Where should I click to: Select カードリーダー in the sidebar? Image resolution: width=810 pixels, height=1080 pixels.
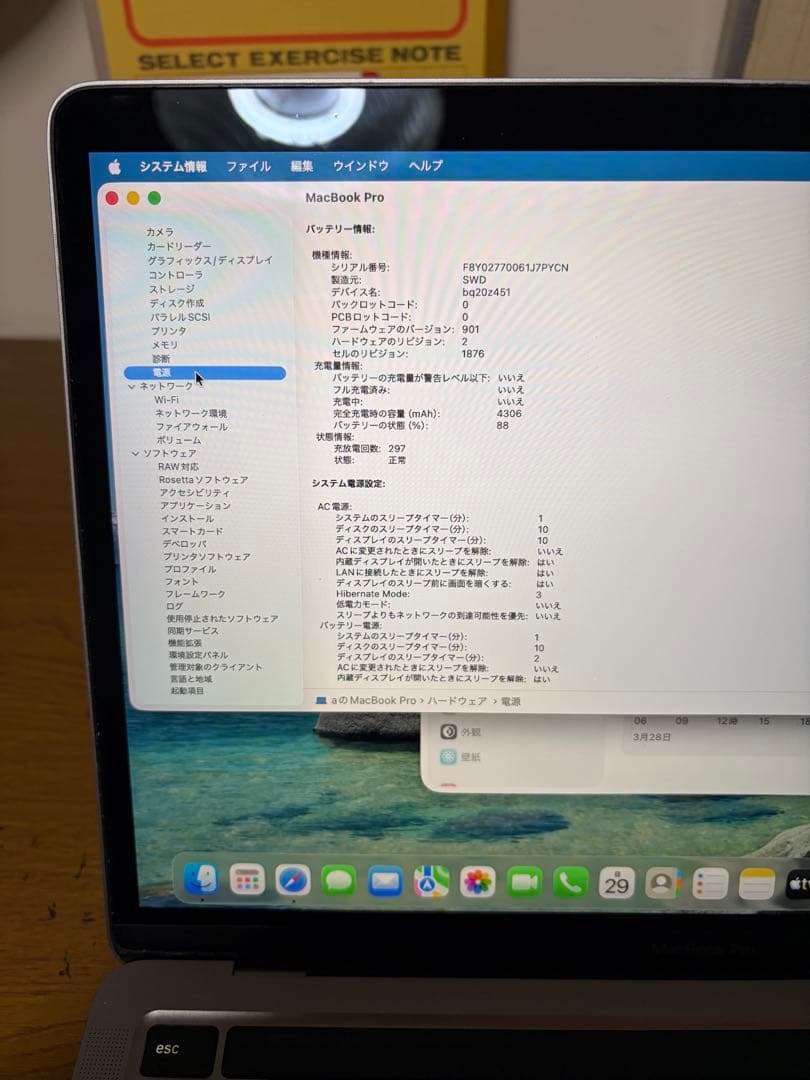[x=179, y=246]
